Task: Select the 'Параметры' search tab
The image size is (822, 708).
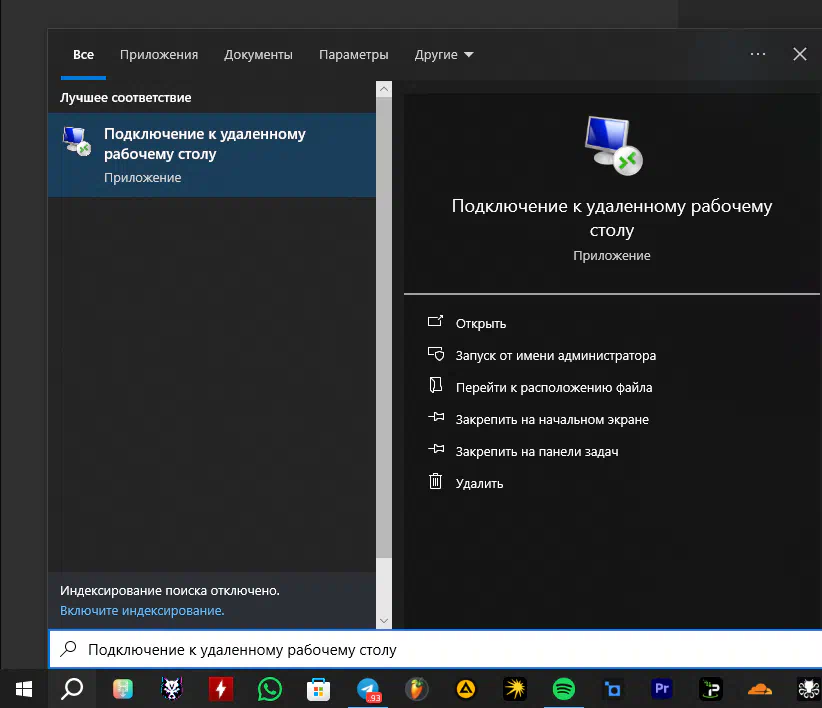Action: coord(353,55)
